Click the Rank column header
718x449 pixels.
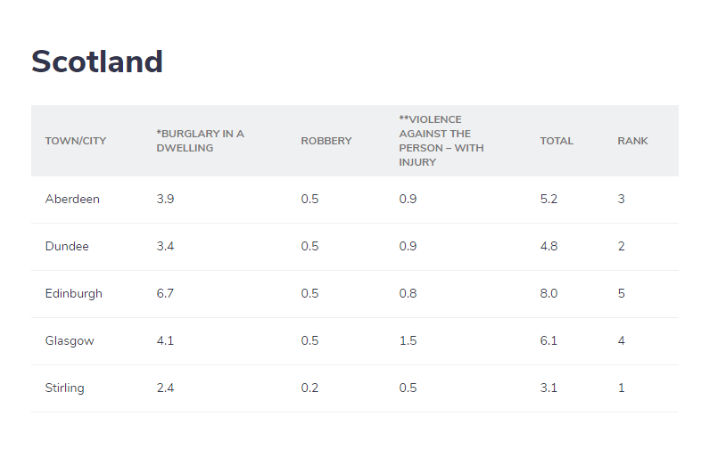point(632,141)
